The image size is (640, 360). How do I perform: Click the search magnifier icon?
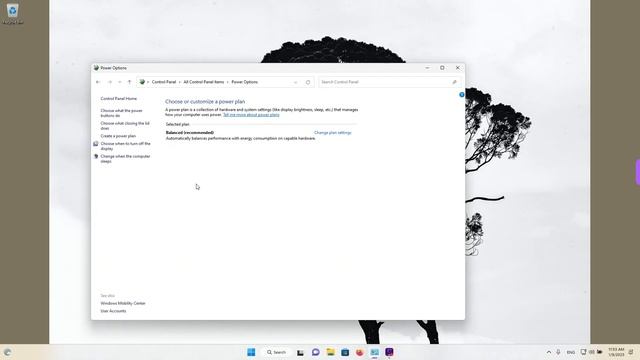[x=454, y=82]
